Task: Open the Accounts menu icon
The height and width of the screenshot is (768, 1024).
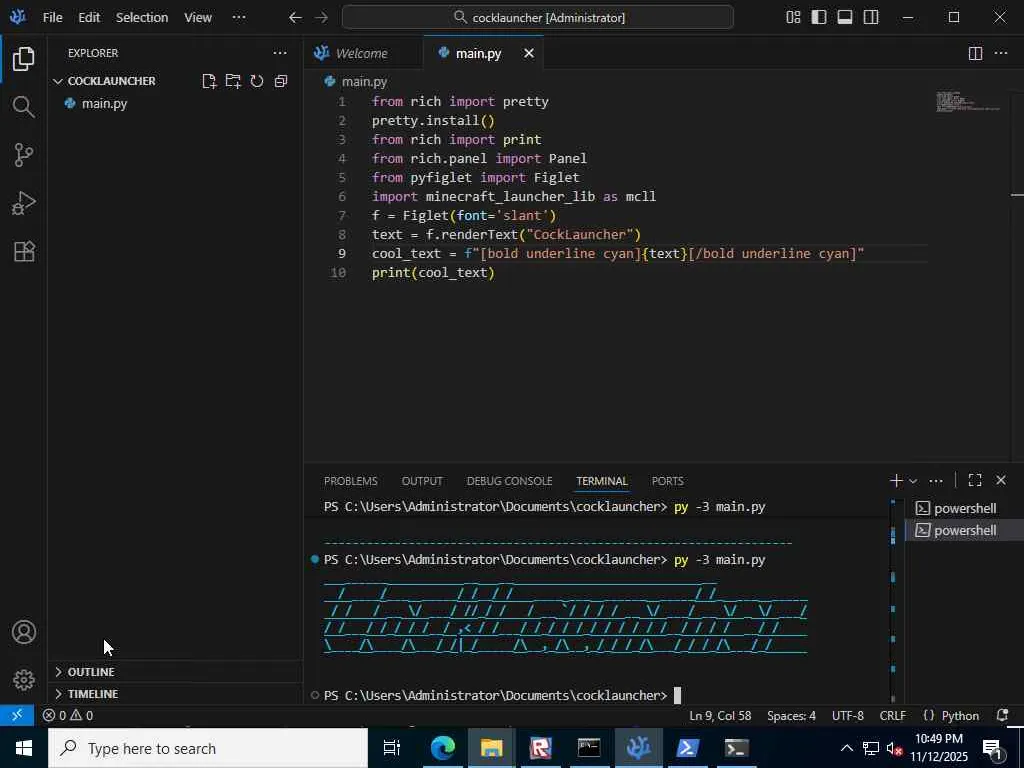Action: [x=24, y=632]
